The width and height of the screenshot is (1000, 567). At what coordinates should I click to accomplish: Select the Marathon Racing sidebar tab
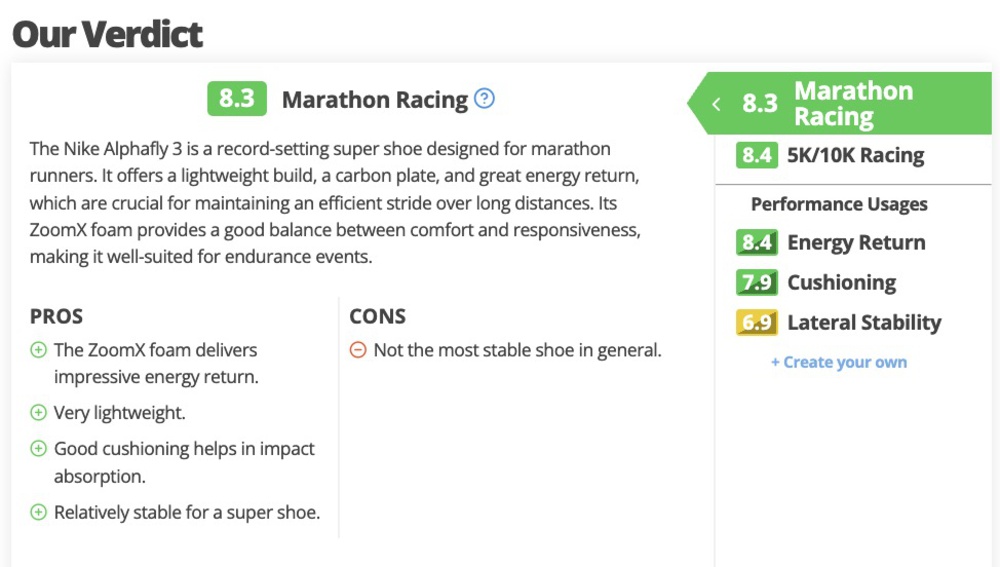(x=853, y=104)
